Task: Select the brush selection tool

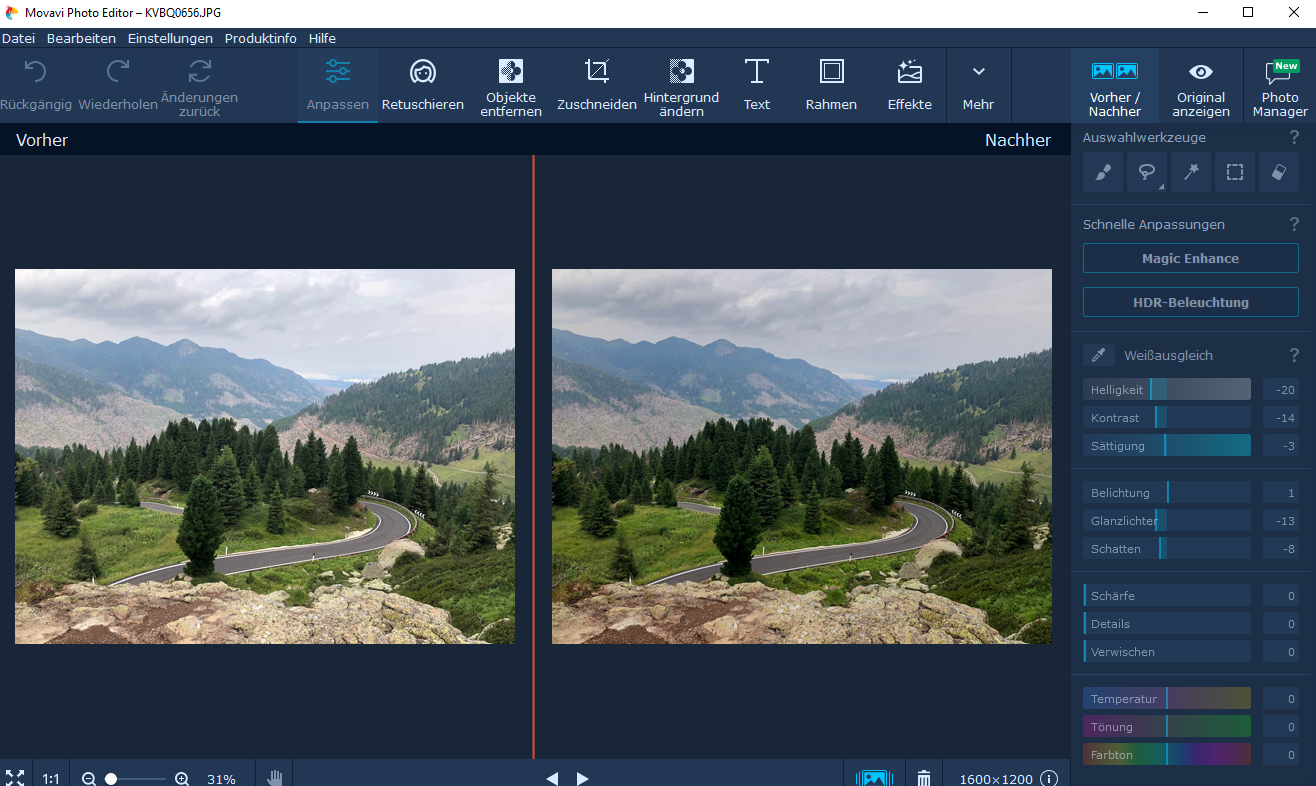Action: pos(1103,172)
